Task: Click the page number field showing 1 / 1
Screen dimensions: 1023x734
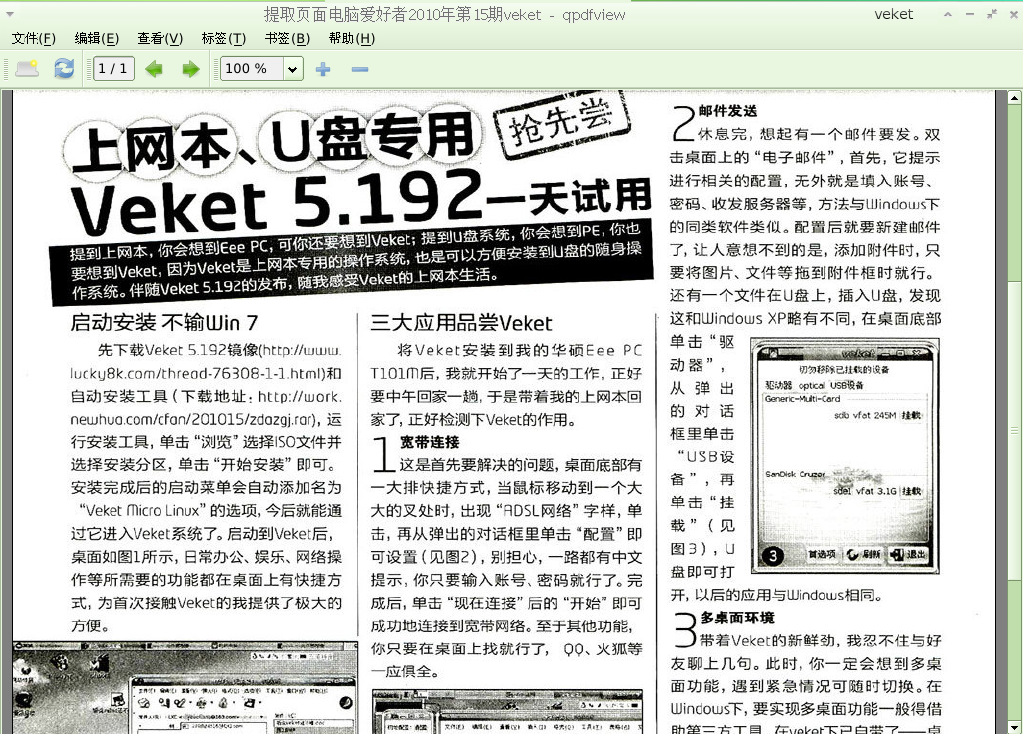Action: 114,69
